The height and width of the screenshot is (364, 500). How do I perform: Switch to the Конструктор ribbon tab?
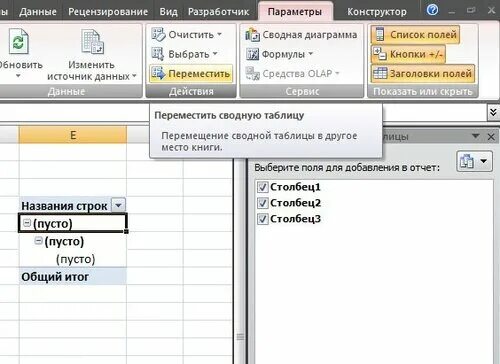click(377, 12)
